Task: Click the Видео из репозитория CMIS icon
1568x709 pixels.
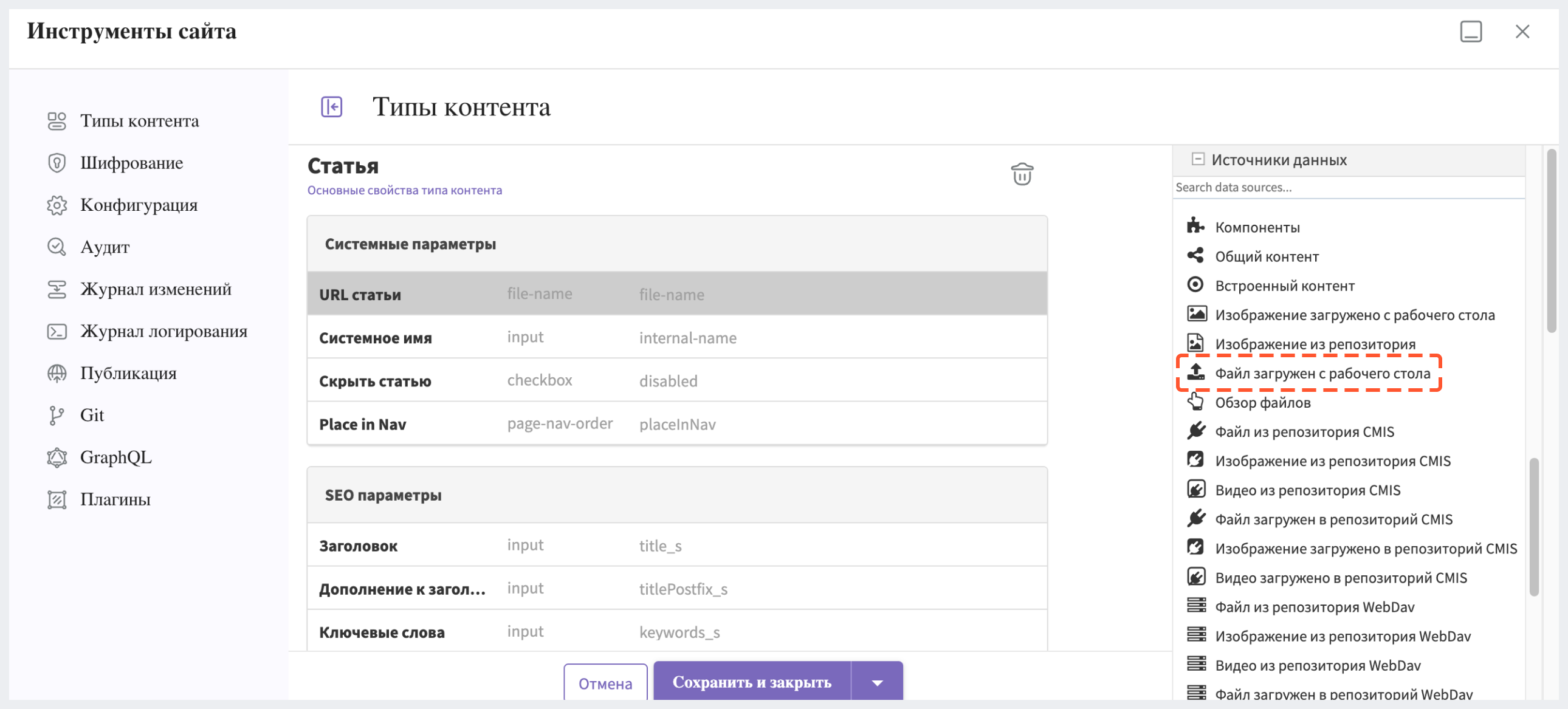Action: click(1195, 488)
